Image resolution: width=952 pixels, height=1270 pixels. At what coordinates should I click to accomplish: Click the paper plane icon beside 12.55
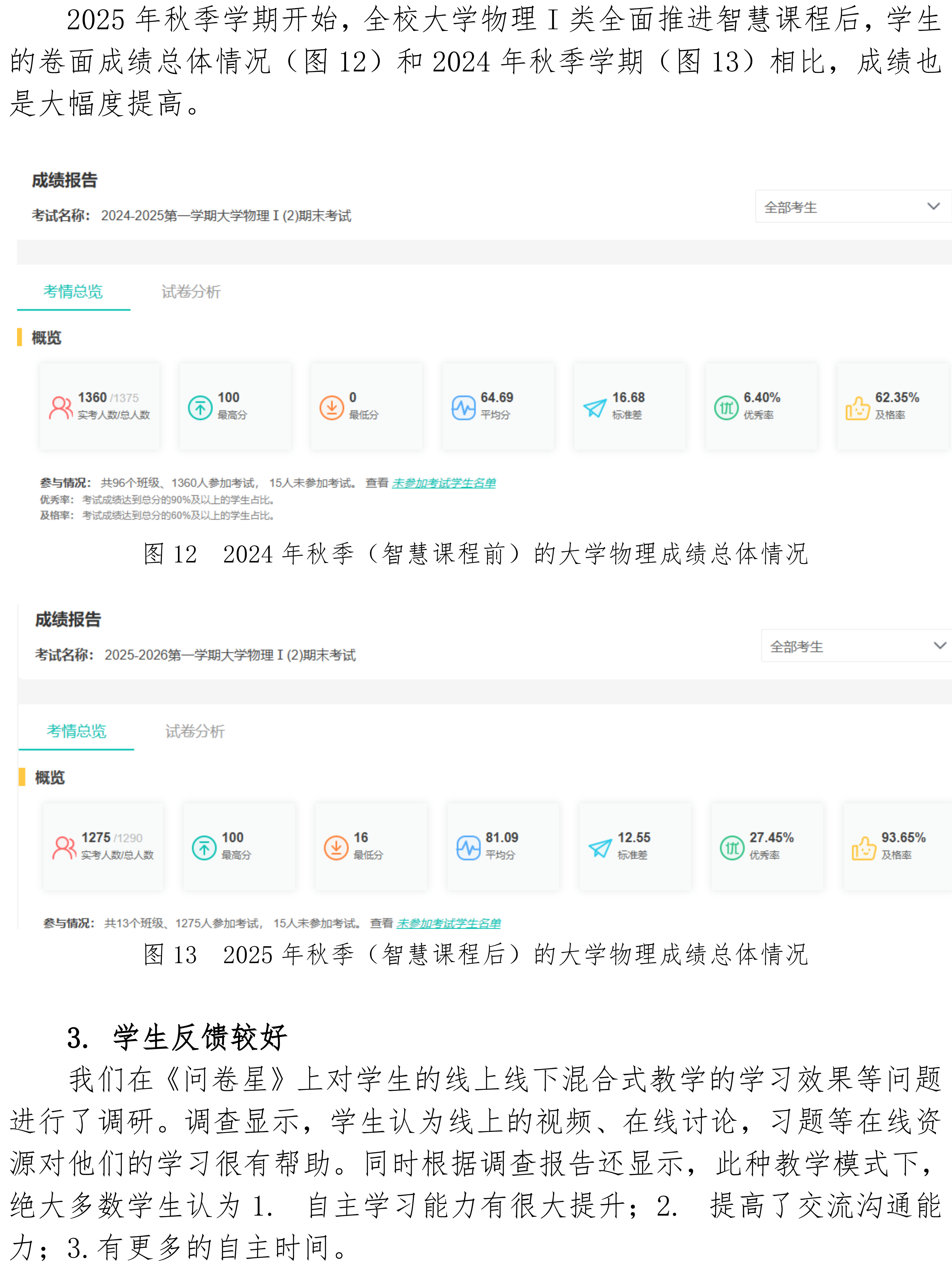click(600, 848)
